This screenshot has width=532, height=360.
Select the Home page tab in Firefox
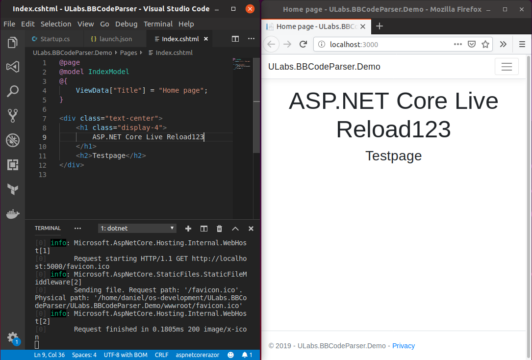click(316, 26)
